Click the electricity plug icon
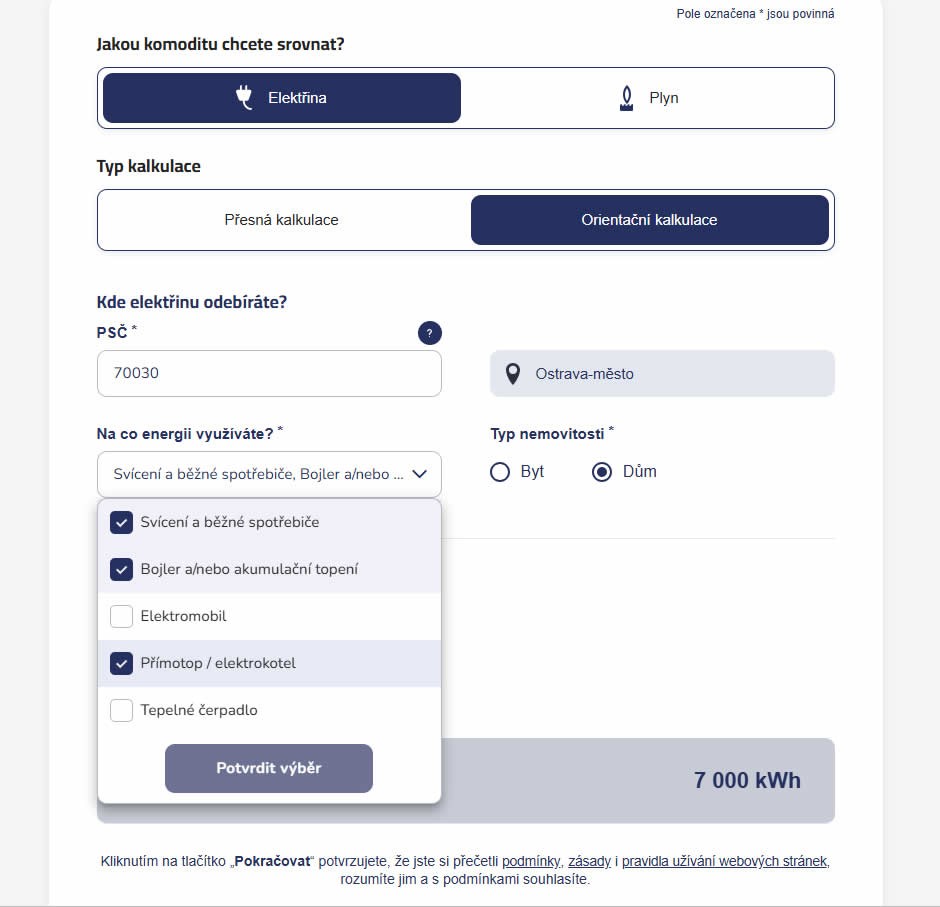 tap(244, 97)
